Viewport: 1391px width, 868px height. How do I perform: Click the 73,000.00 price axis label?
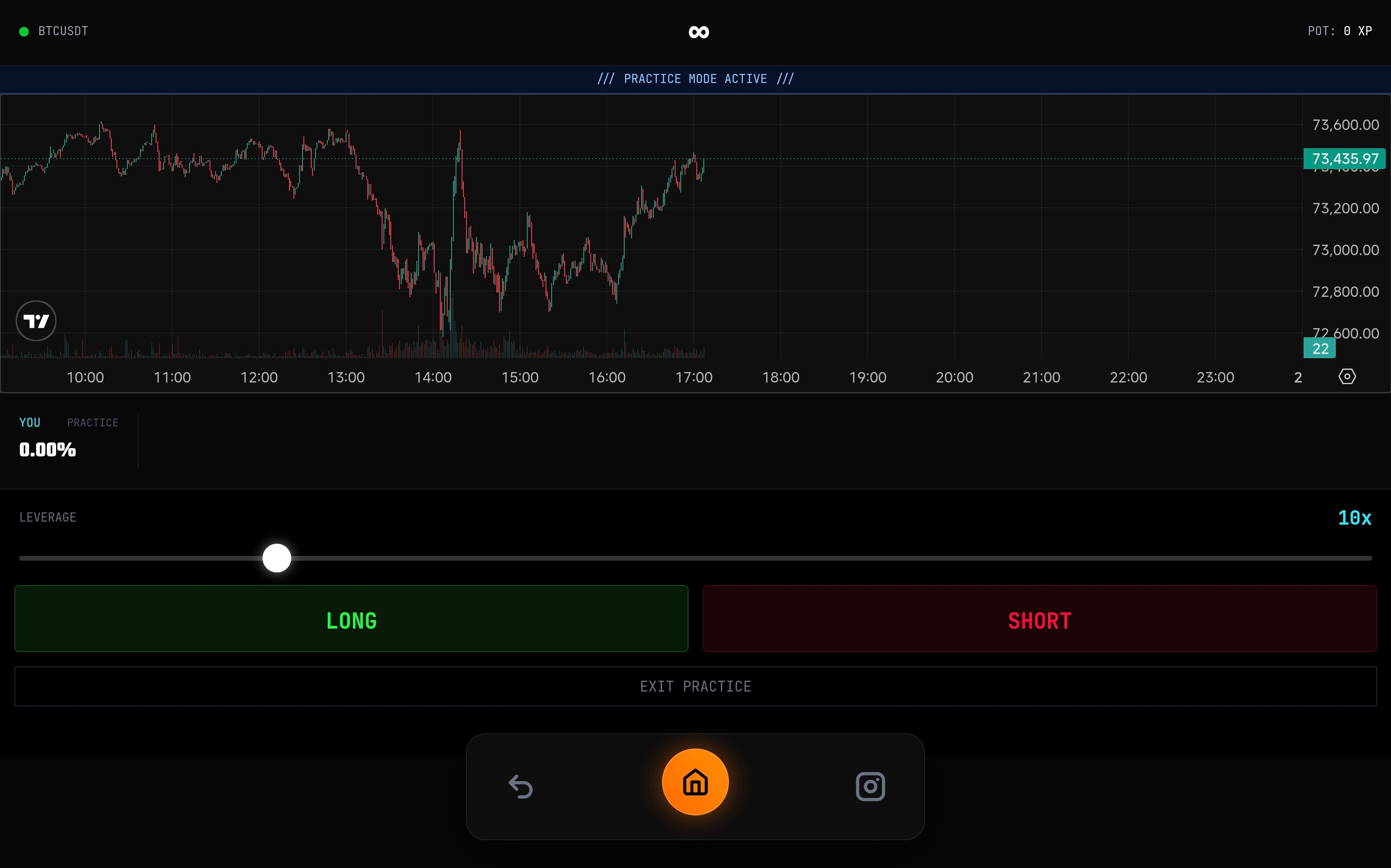coord(1345,250)
